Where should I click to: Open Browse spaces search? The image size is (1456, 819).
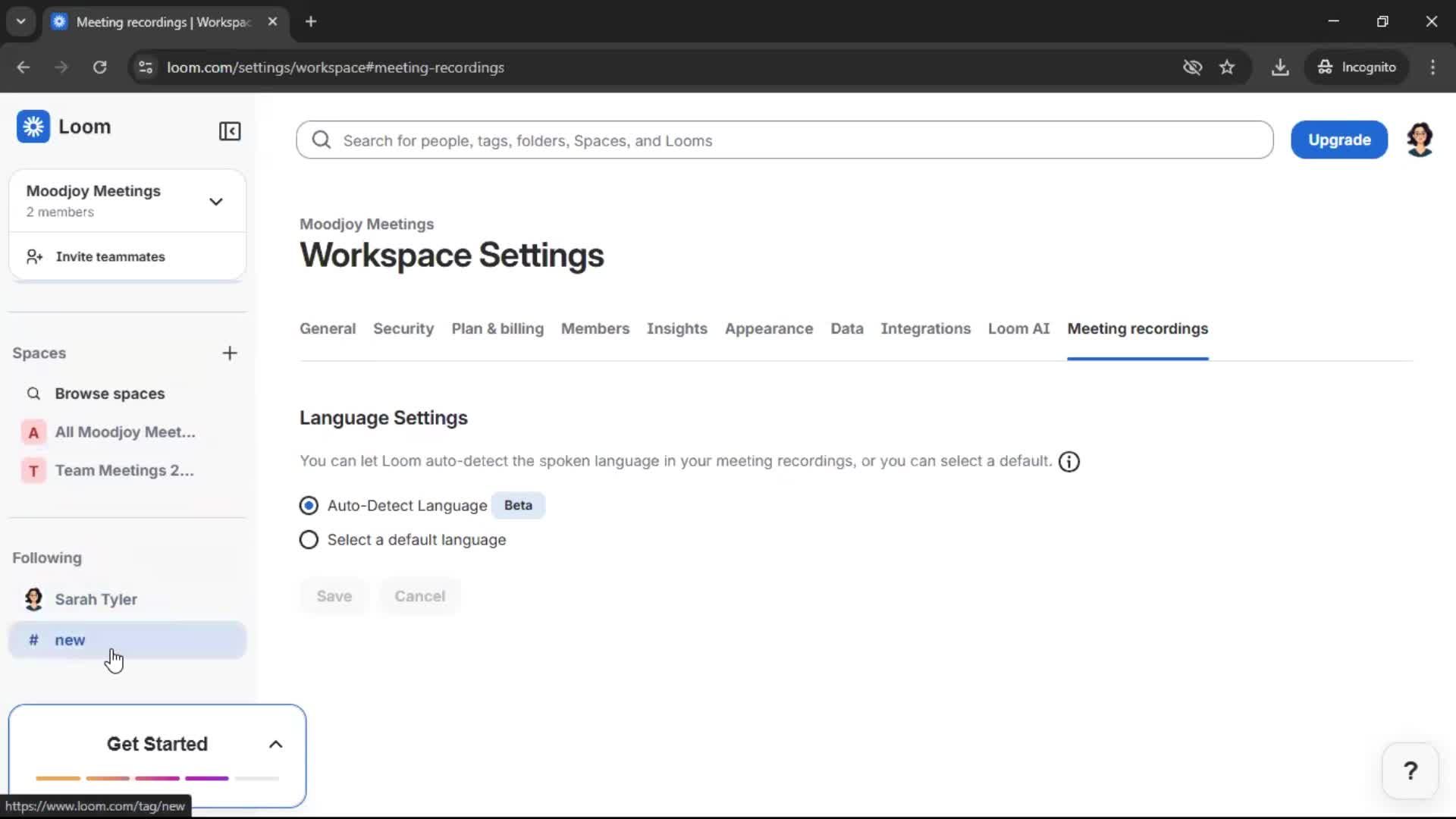(109, 394)
